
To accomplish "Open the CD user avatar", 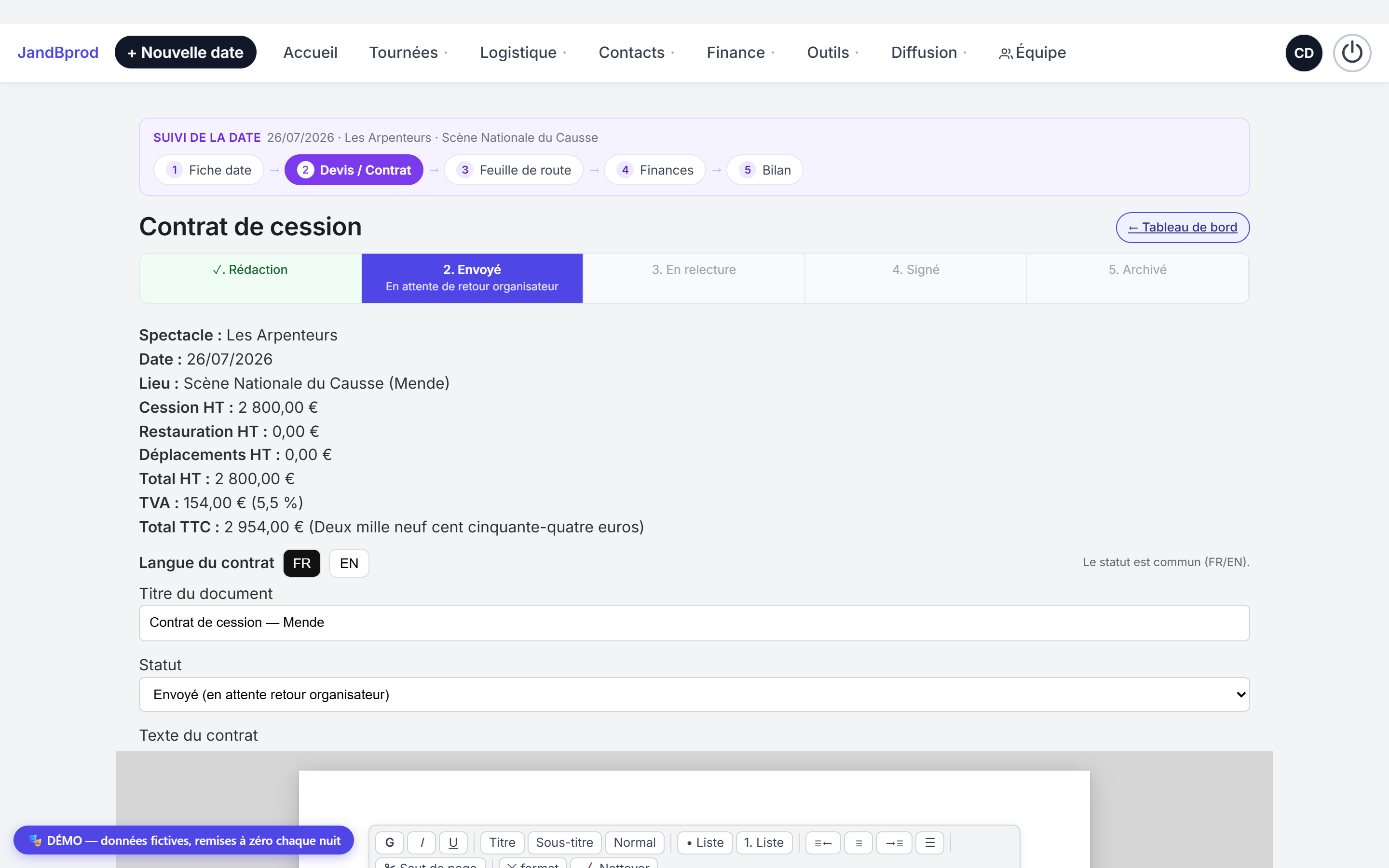I will click(1304, 53).
